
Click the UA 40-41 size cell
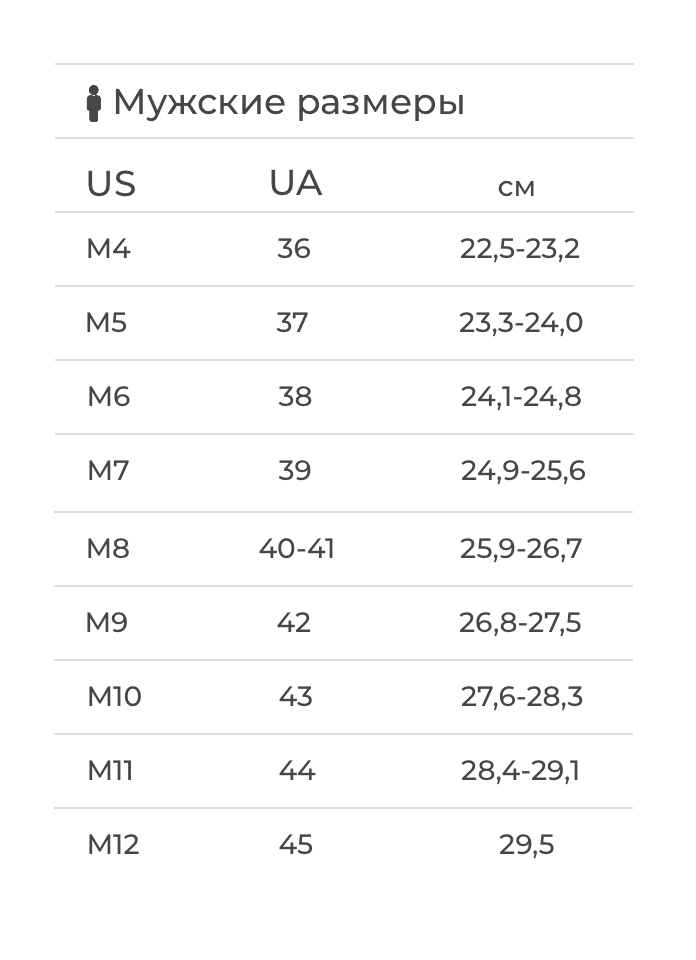point(297,549)
